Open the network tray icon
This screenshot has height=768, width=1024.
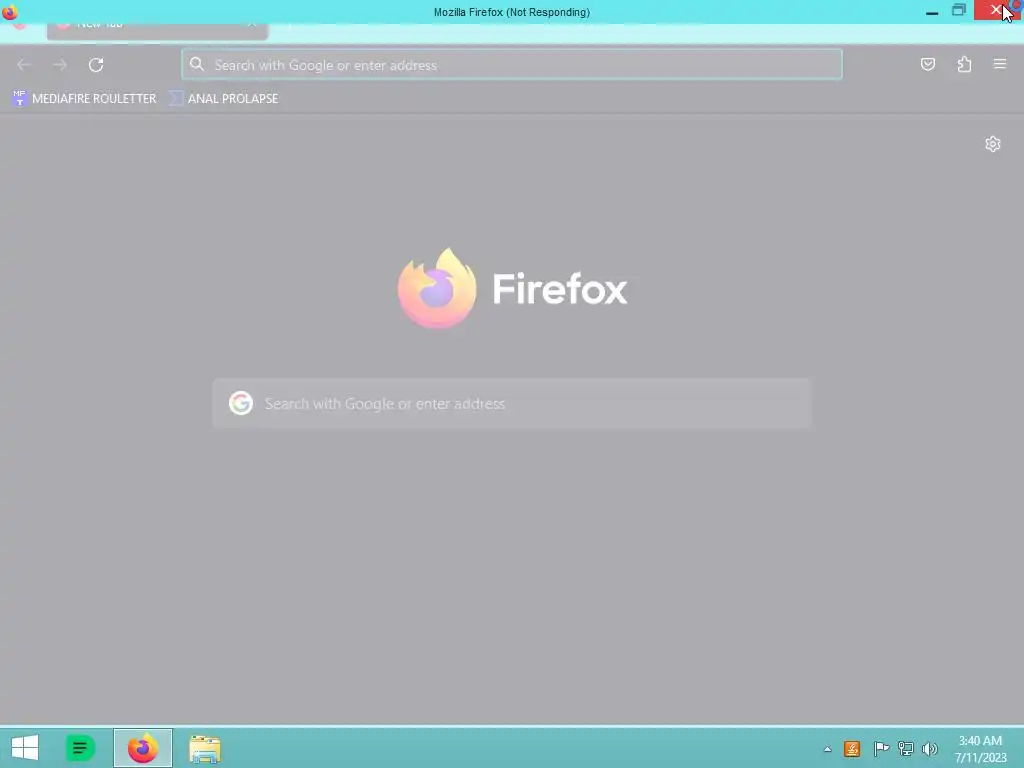point(905,748)
